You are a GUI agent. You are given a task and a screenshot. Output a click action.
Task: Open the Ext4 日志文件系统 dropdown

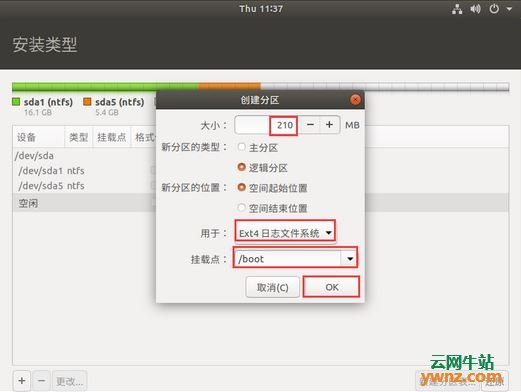point(285,233)
